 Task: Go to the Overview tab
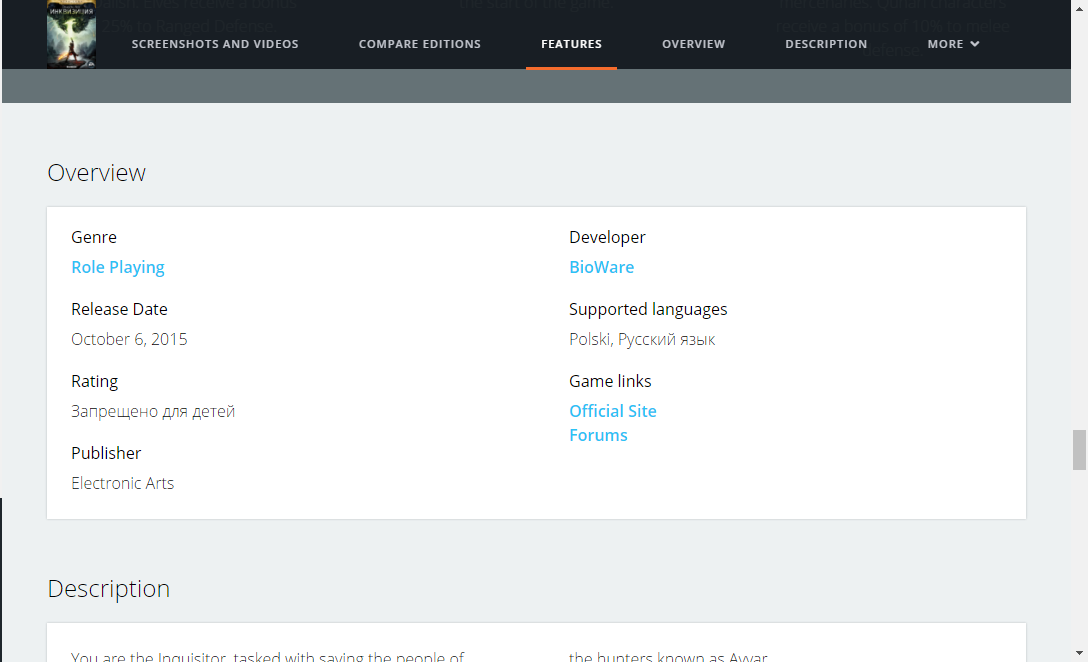[x=693, y=44]
